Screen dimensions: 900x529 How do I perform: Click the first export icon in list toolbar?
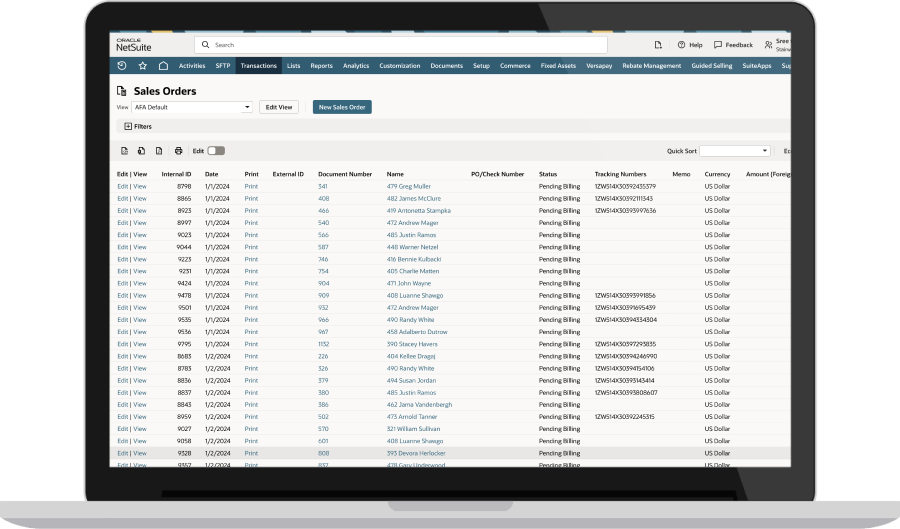coord(125,151)
